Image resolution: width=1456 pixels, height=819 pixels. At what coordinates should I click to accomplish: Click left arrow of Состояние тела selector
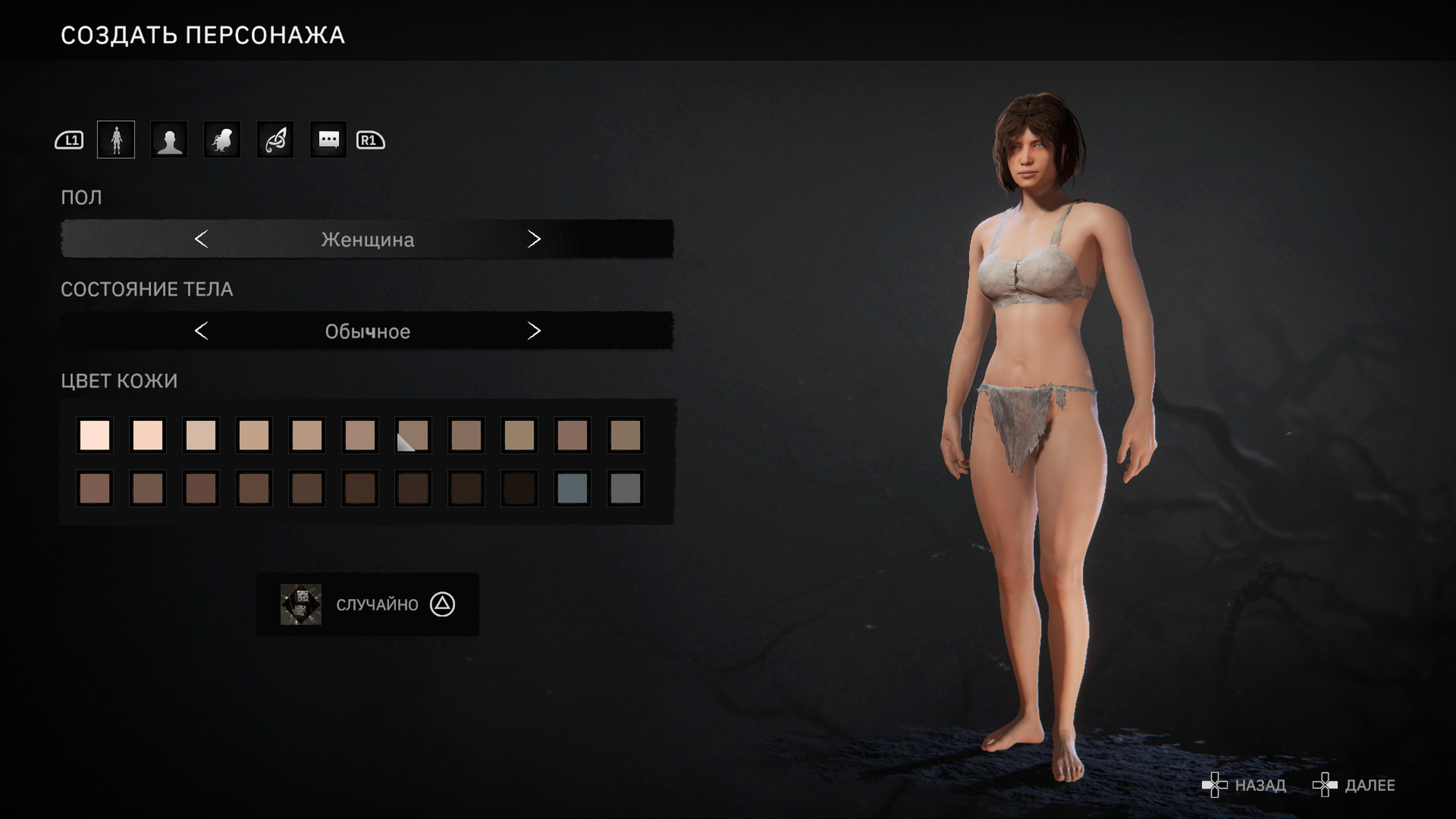click(201, 331)
